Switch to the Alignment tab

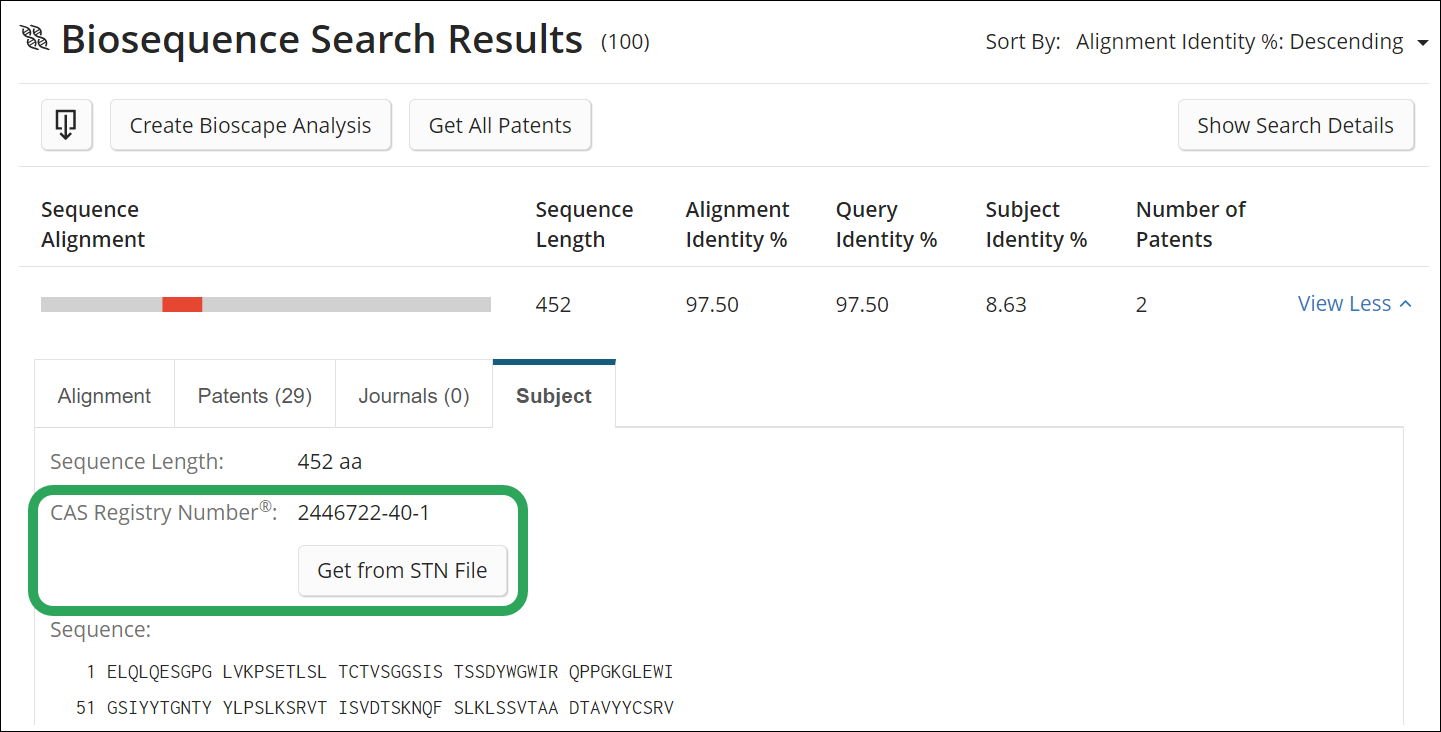(x=104, y=396)
